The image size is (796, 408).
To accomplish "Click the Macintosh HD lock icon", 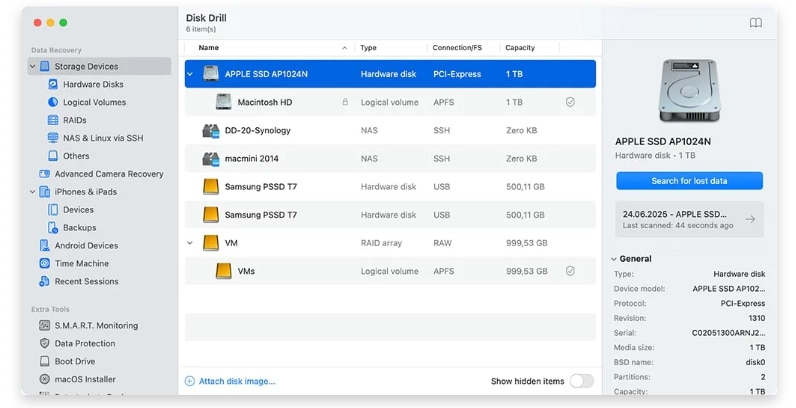I will pos(345,102).
